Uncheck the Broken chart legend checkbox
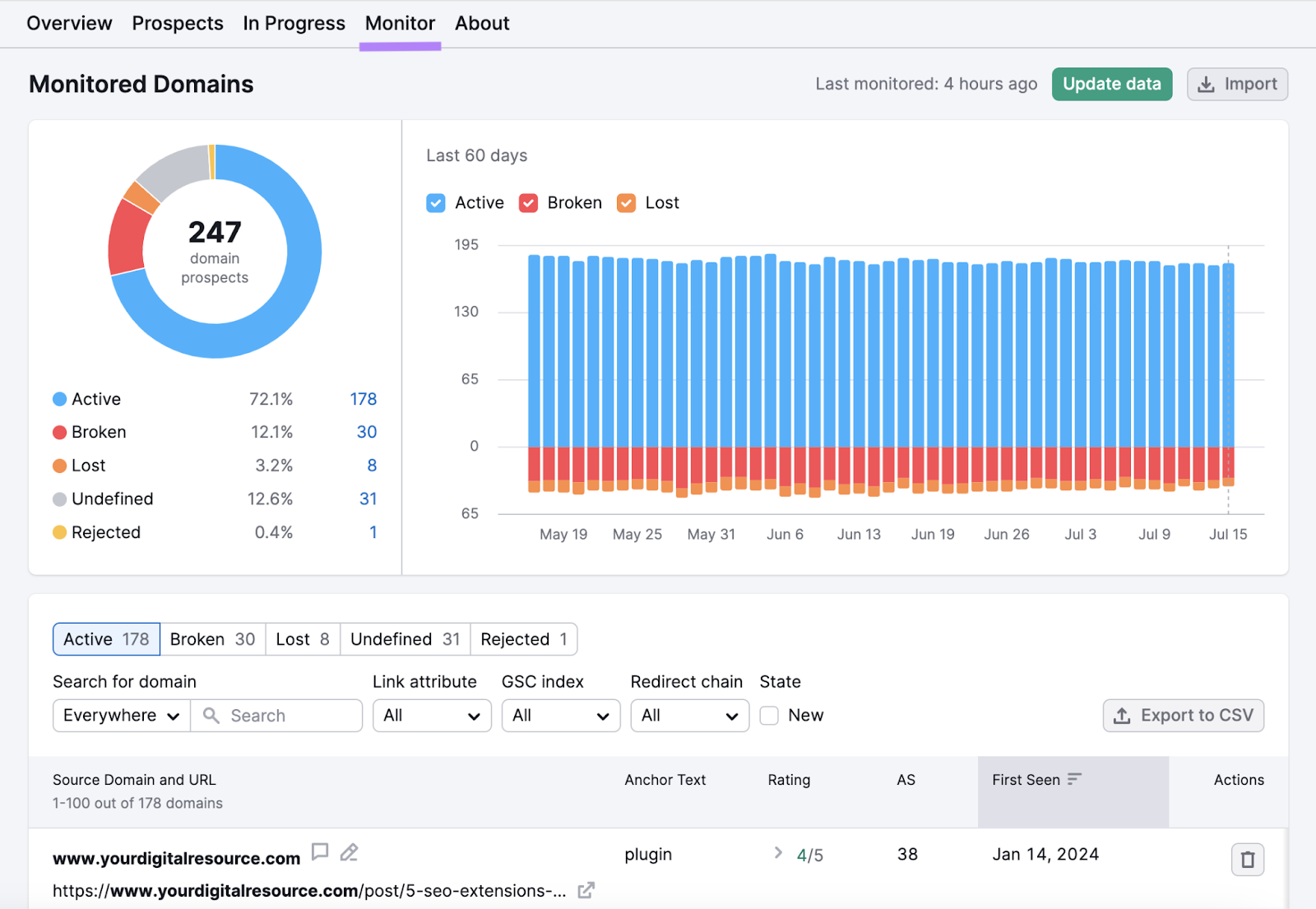This screenshot has height=909, width=1316. 528,202
